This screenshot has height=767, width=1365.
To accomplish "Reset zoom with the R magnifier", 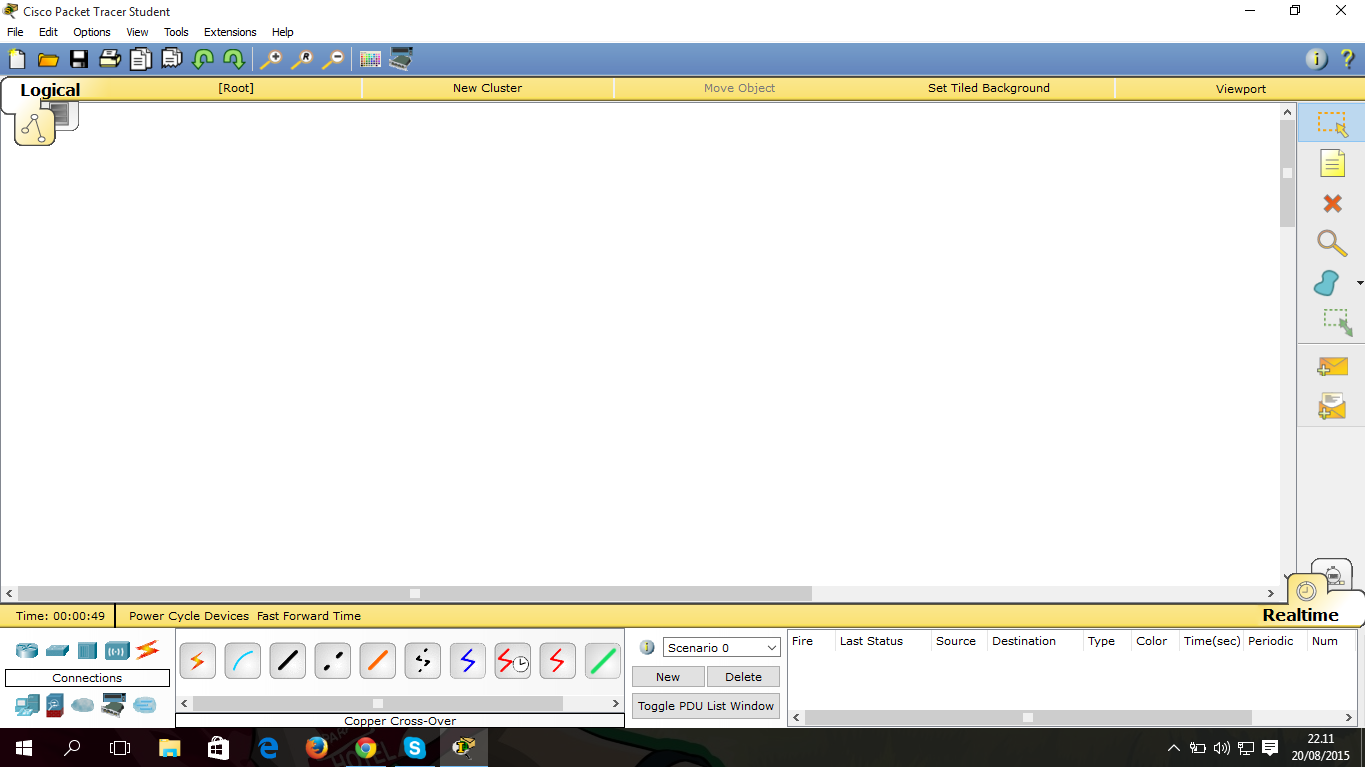I will [x=302, y=59].
